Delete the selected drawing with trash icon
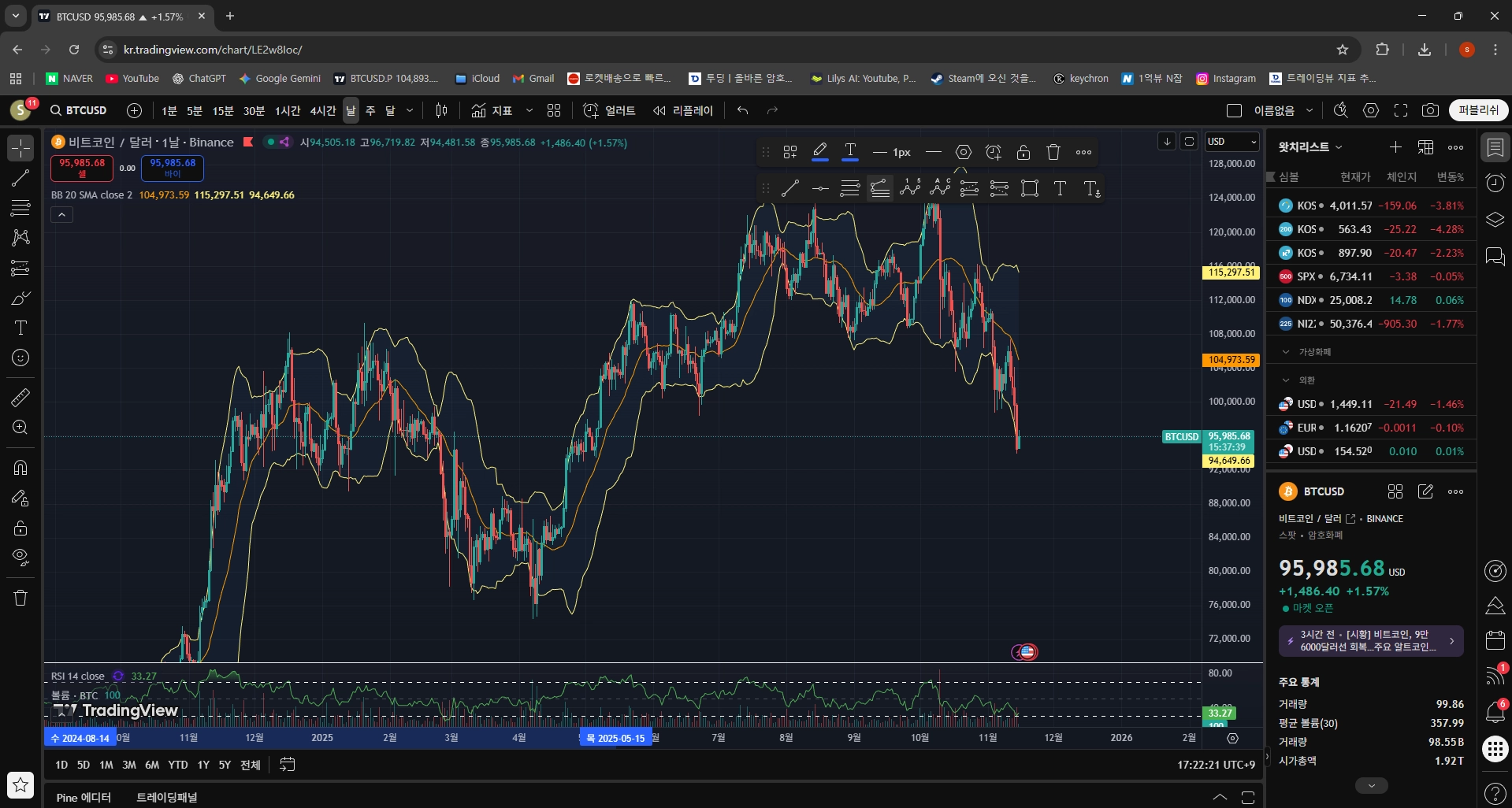1512x808 pixels. (x=1053, y=152)
